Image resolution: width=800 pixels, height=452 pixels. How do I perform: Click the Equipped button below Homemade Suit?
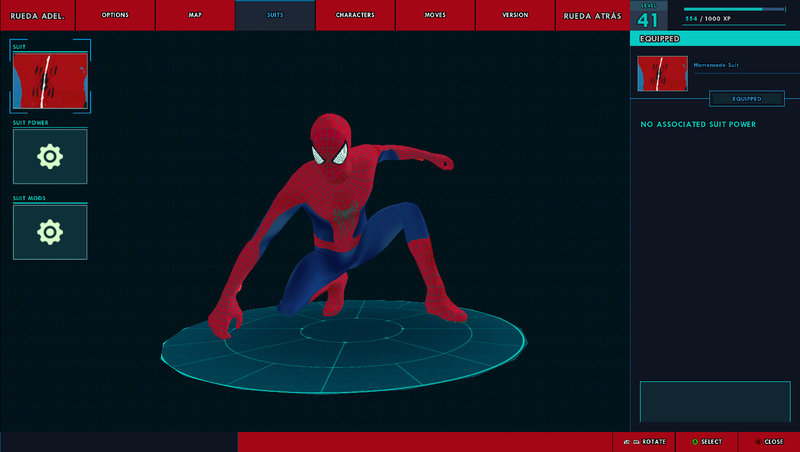click(747, 98)
